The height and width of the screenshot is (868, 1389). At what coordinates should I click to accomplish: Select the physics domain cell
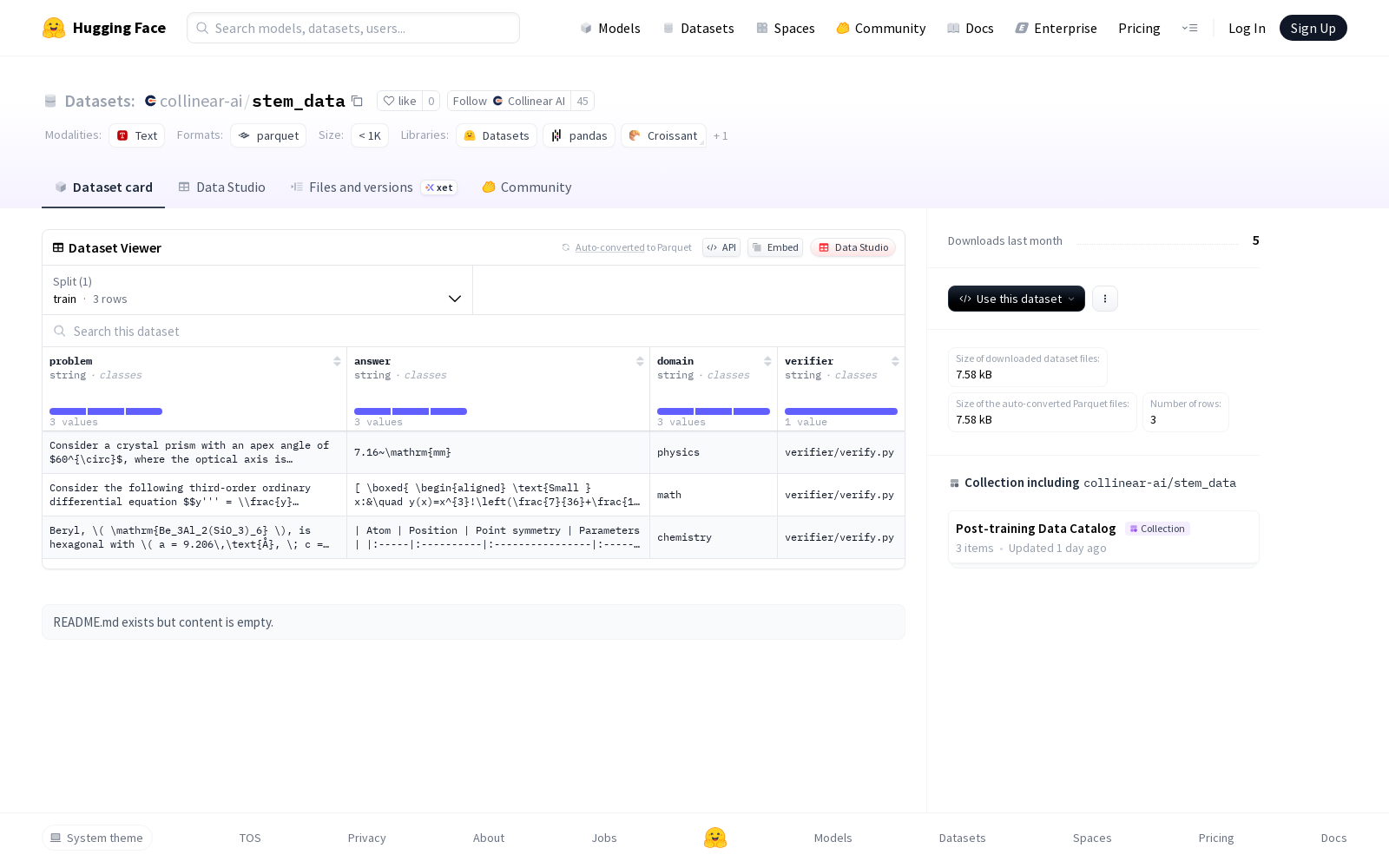click(714, 452)
